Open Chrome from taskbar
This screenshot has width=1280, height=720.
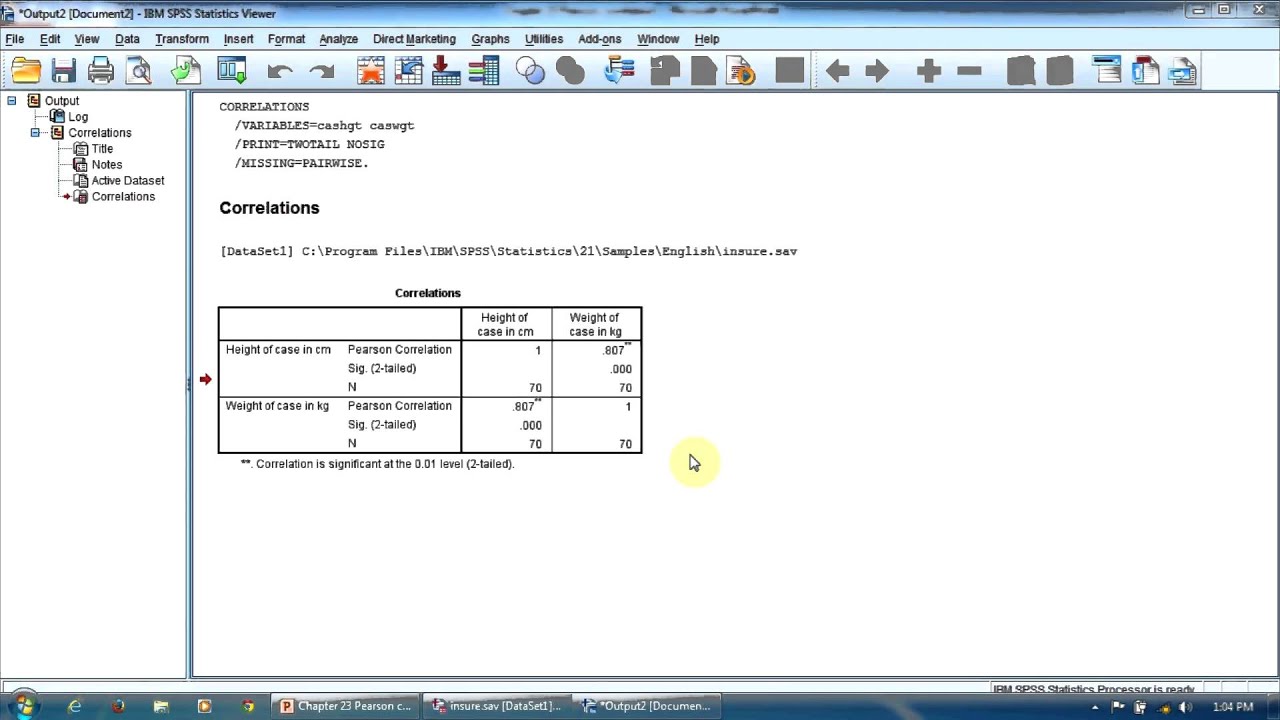248,706
